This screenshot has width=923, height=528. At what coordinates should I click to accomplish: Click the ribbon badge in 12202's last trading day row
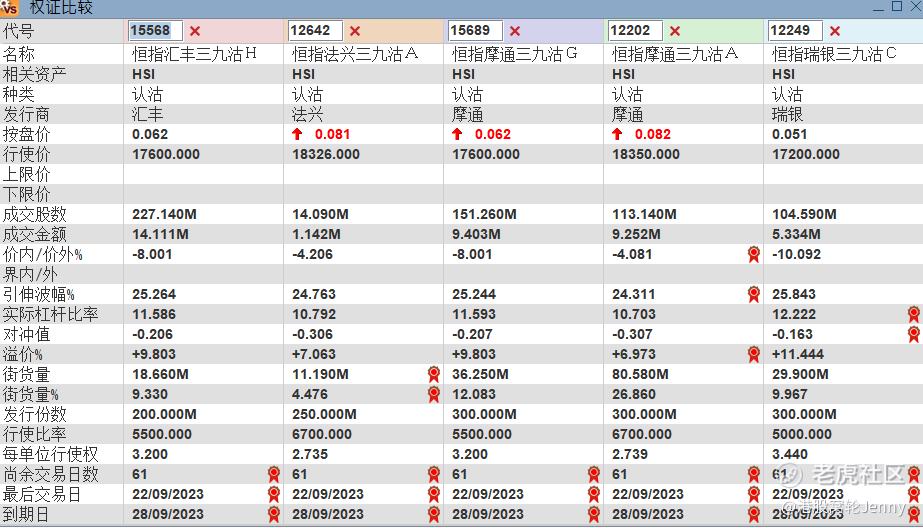753,494
